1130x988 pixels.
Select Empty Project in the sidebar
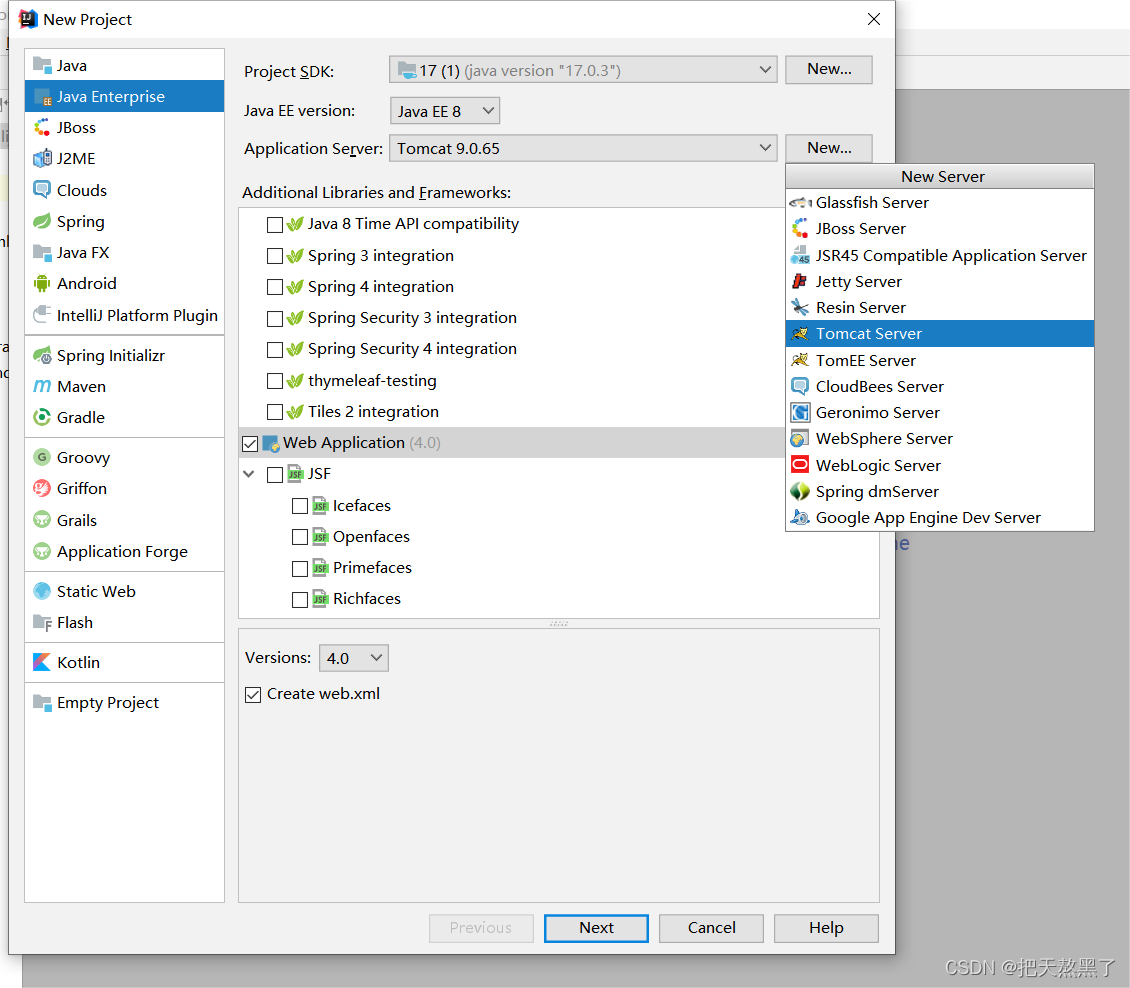click(x=125, y=703)
